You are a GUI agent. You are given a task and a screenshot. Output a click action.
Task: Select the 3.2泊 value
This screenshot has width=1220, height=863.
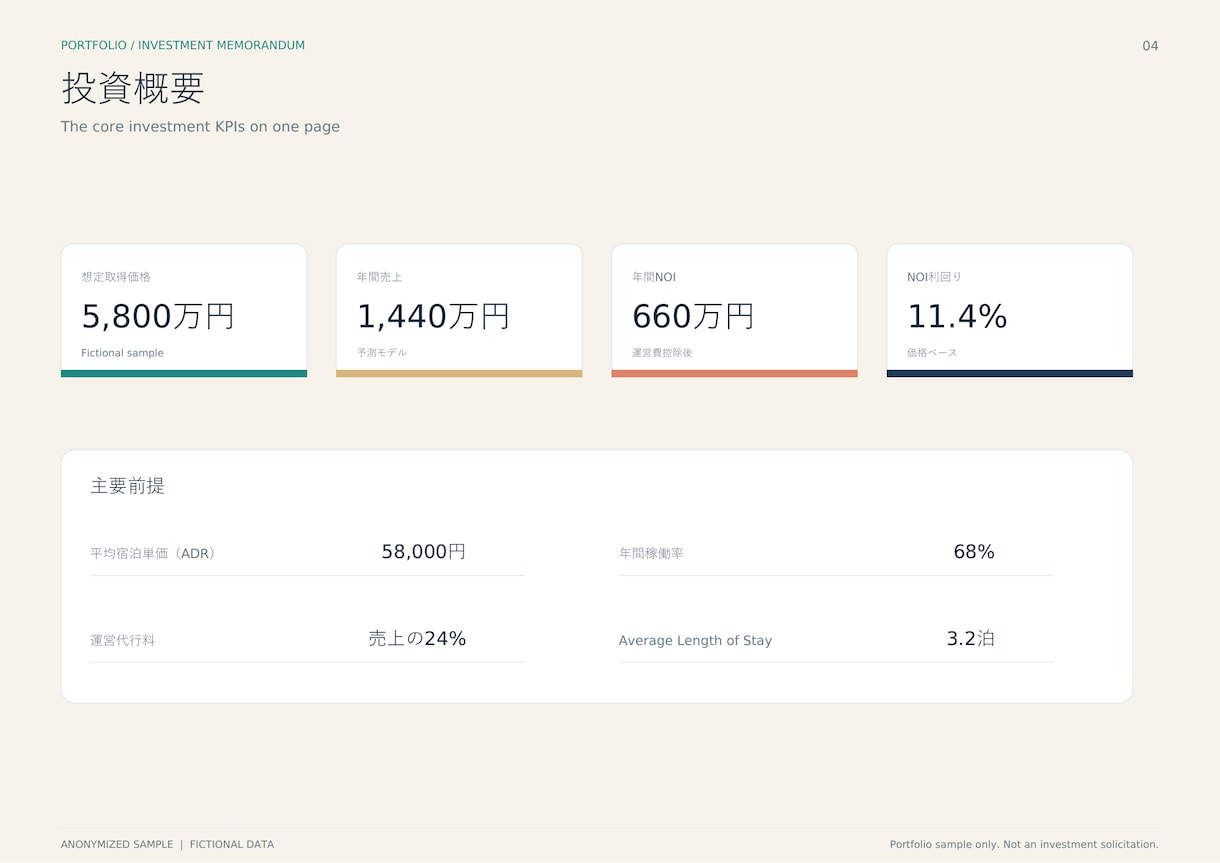point(971,639)
